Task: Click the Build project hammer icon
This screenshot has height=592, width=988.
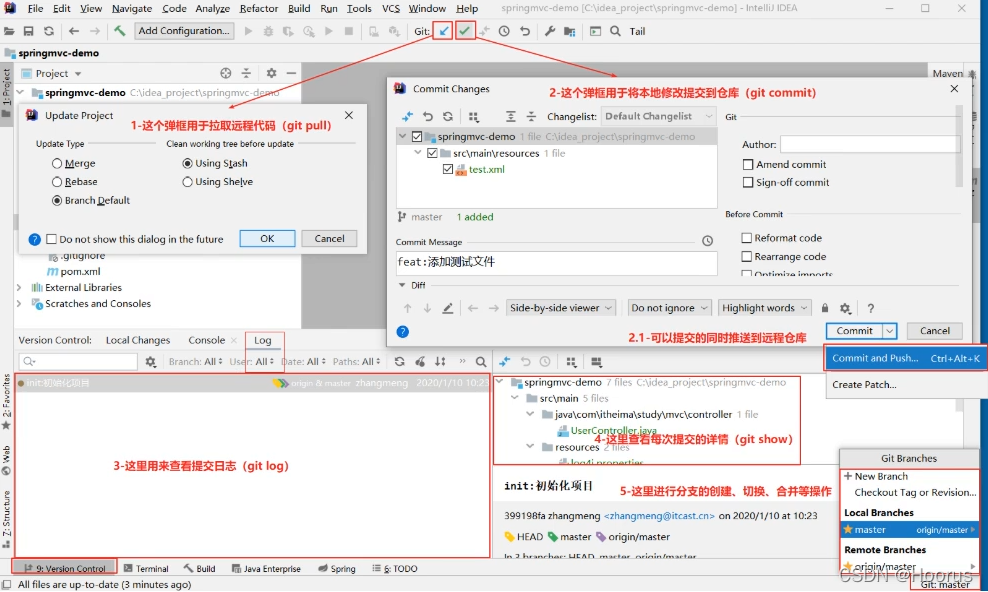Action: [120, 31]
